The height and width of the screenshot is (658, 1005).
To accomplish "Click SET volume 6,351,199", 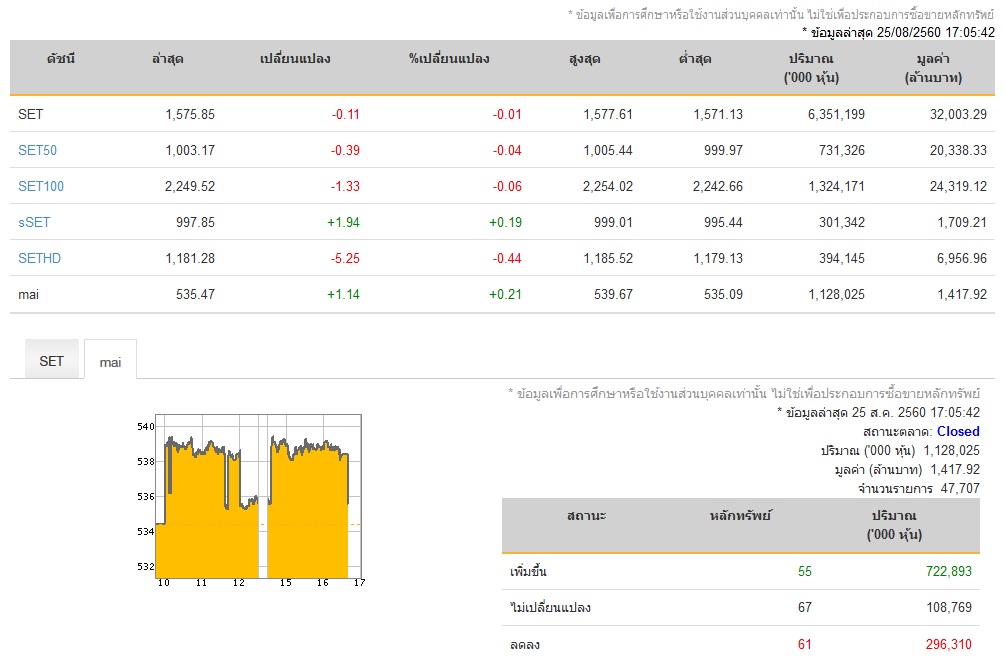I will tap(836, 114).
